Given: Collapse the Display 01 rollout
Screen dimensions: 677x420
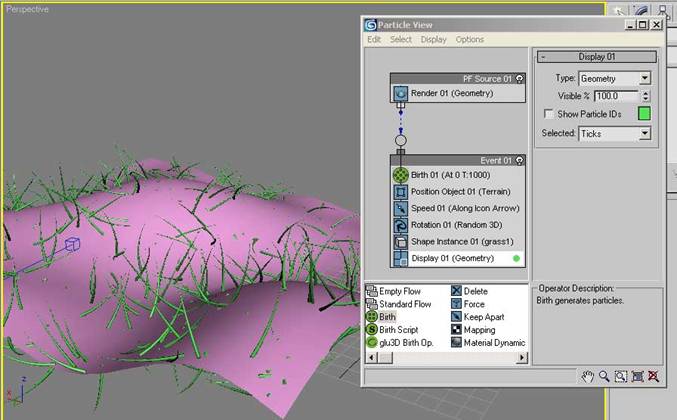Looking at the screenshot, I should 597,57.
